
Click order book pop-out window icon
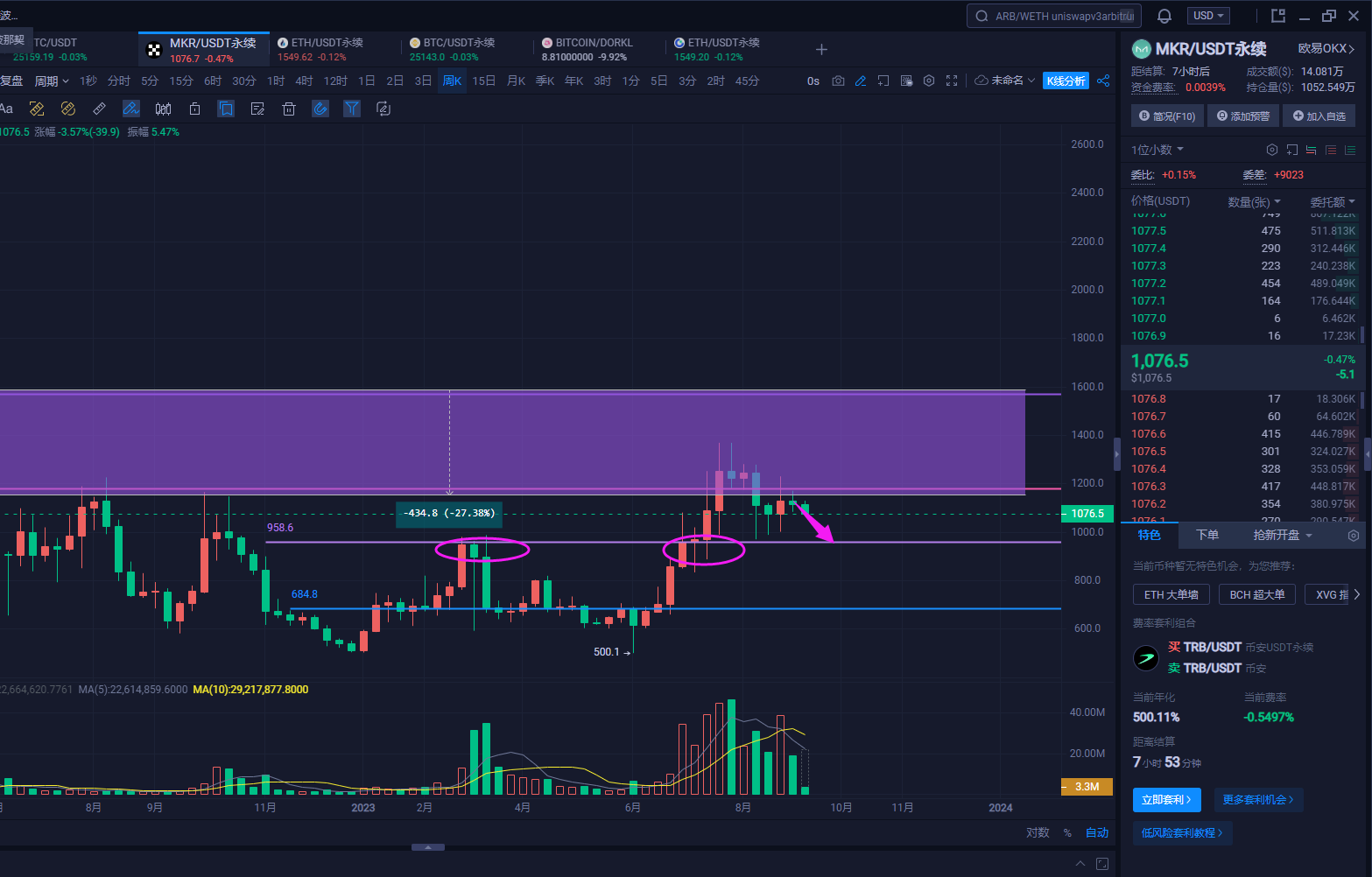click(1292, 150)
